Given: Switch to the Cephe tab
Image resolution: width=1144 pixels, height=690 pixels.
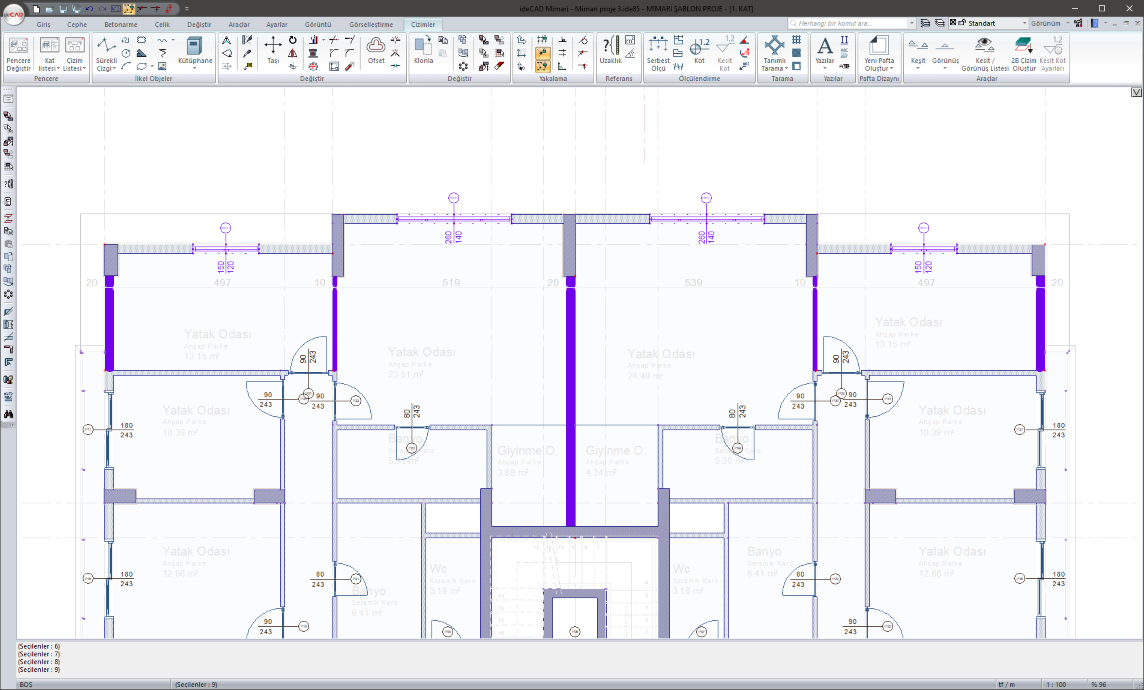Looking at the screenshot, I should (77, 24).
